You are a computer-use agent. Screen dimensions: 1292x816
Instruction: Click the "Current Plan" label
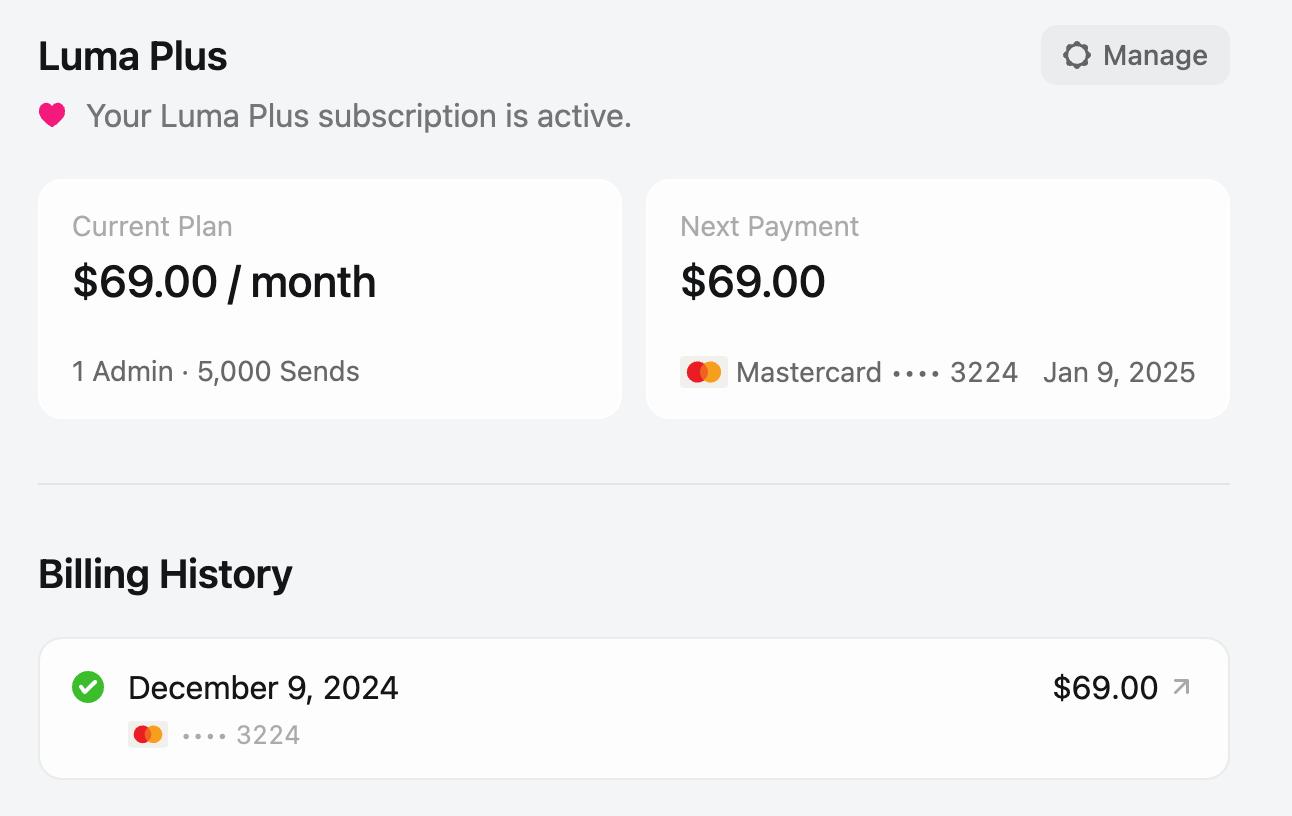click(152, 227)
